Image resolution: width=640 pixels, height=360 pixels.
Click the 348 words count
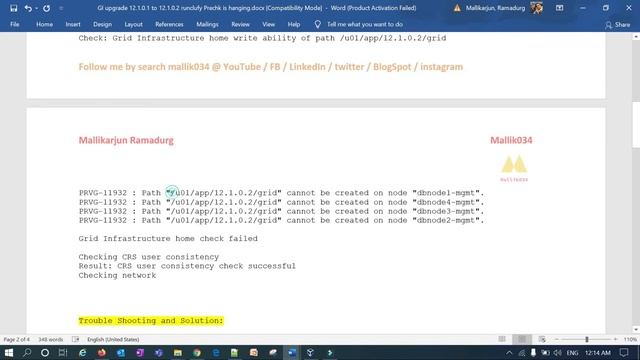click(x=51, y=340)
